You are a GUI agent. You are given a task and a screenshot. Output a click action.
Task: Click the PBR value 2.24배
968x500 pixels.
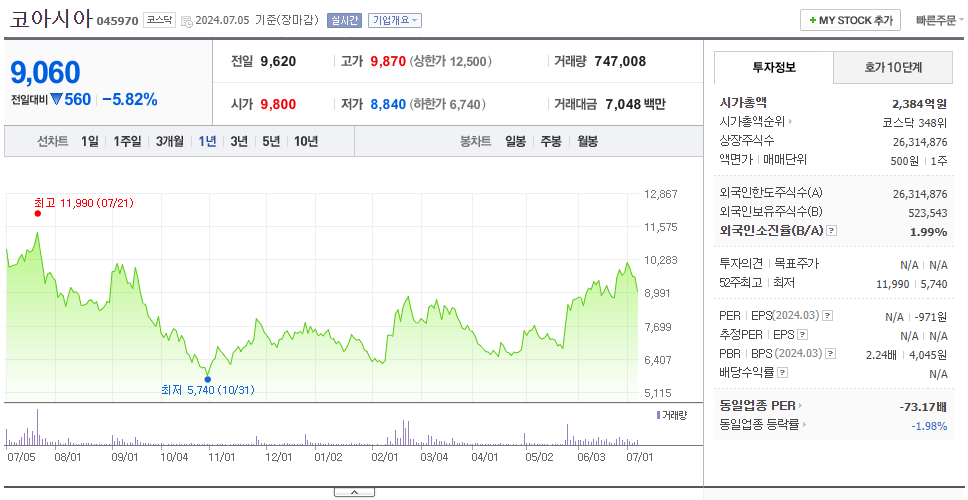882,355
